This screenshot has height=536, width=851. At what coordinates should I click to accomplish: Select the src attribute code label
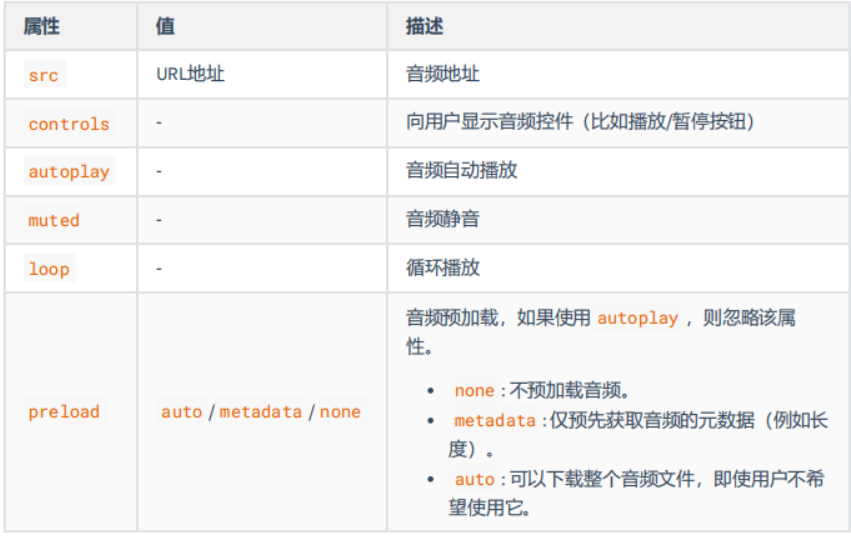43,75
